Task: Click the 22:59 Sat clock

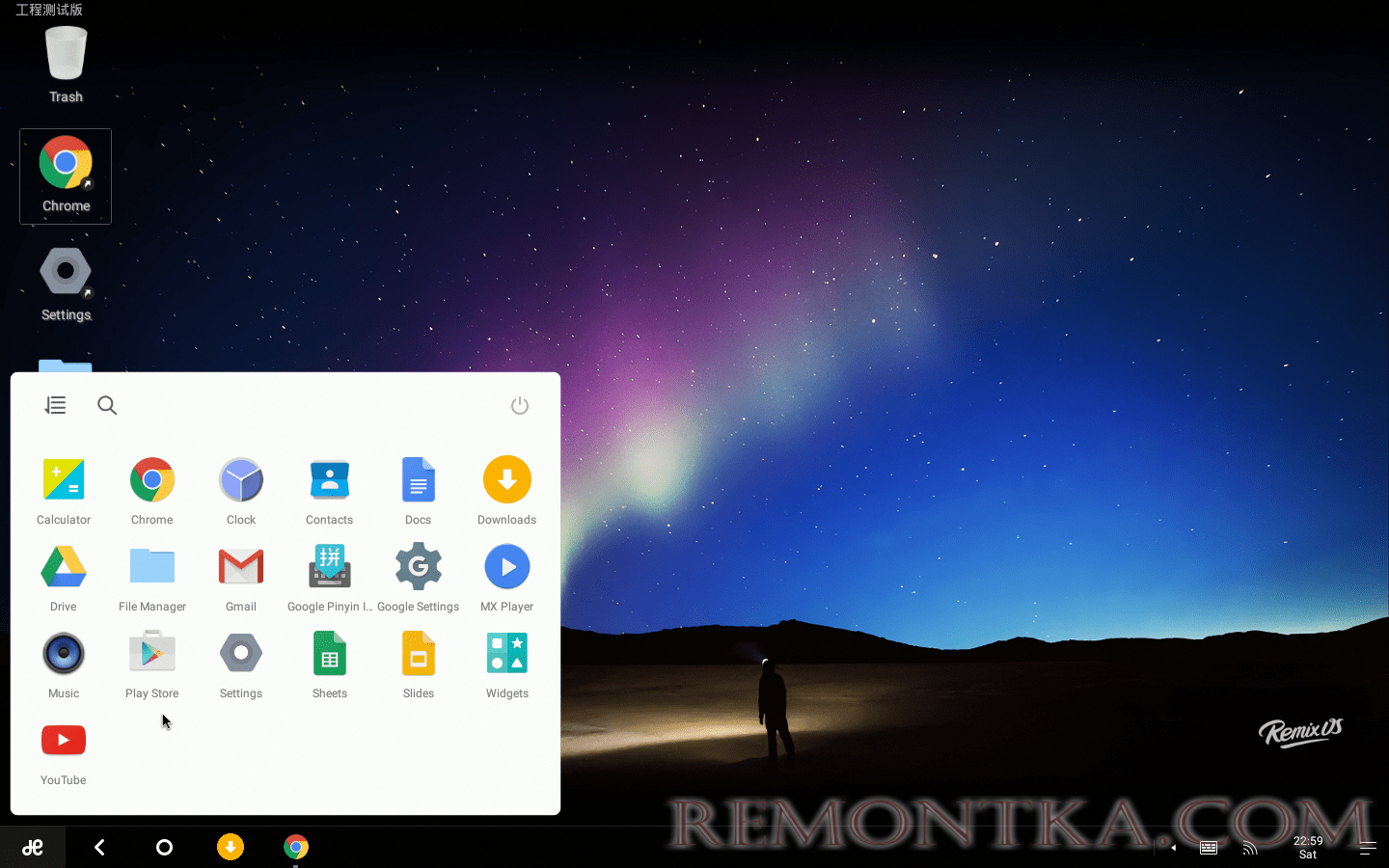Action: click(1308, 848)
